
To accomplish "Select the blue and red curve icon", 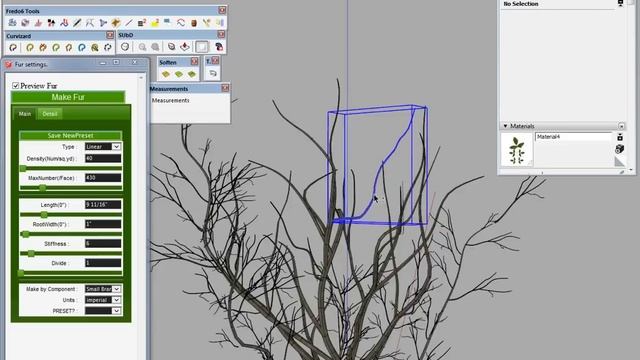I will (64, 23).
